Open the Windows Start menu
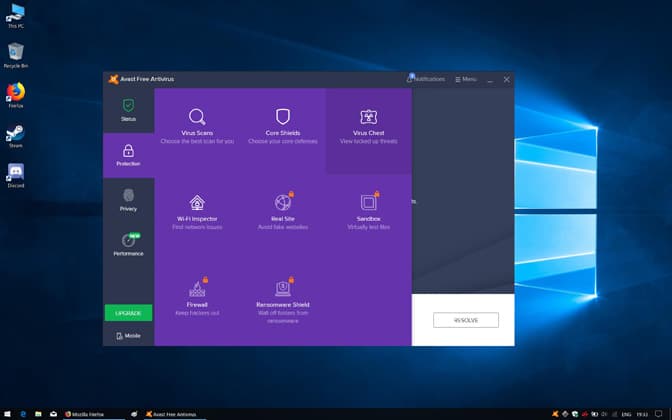The height and width of the screenshot is (420, 672). click(7, 414)
